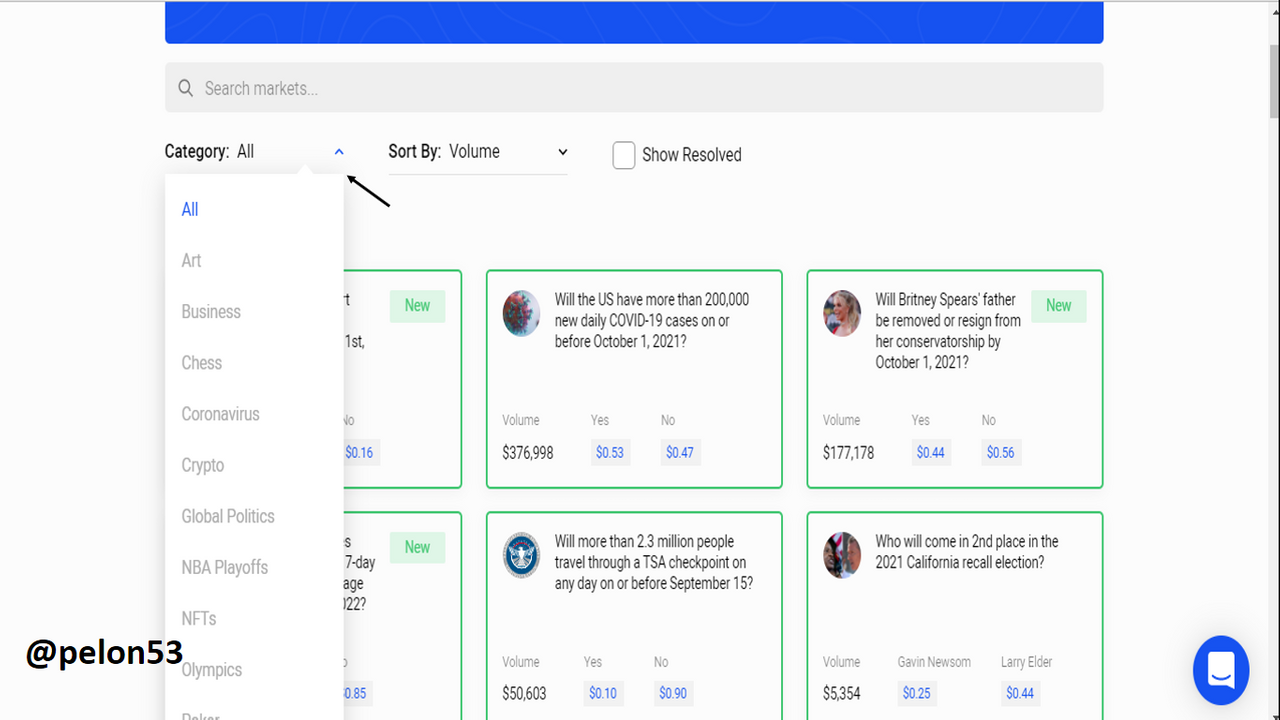This screenshot has width=1280, height=720.
Task: Click Gavin Newsom $0.25 price
Action: [917, 693]
